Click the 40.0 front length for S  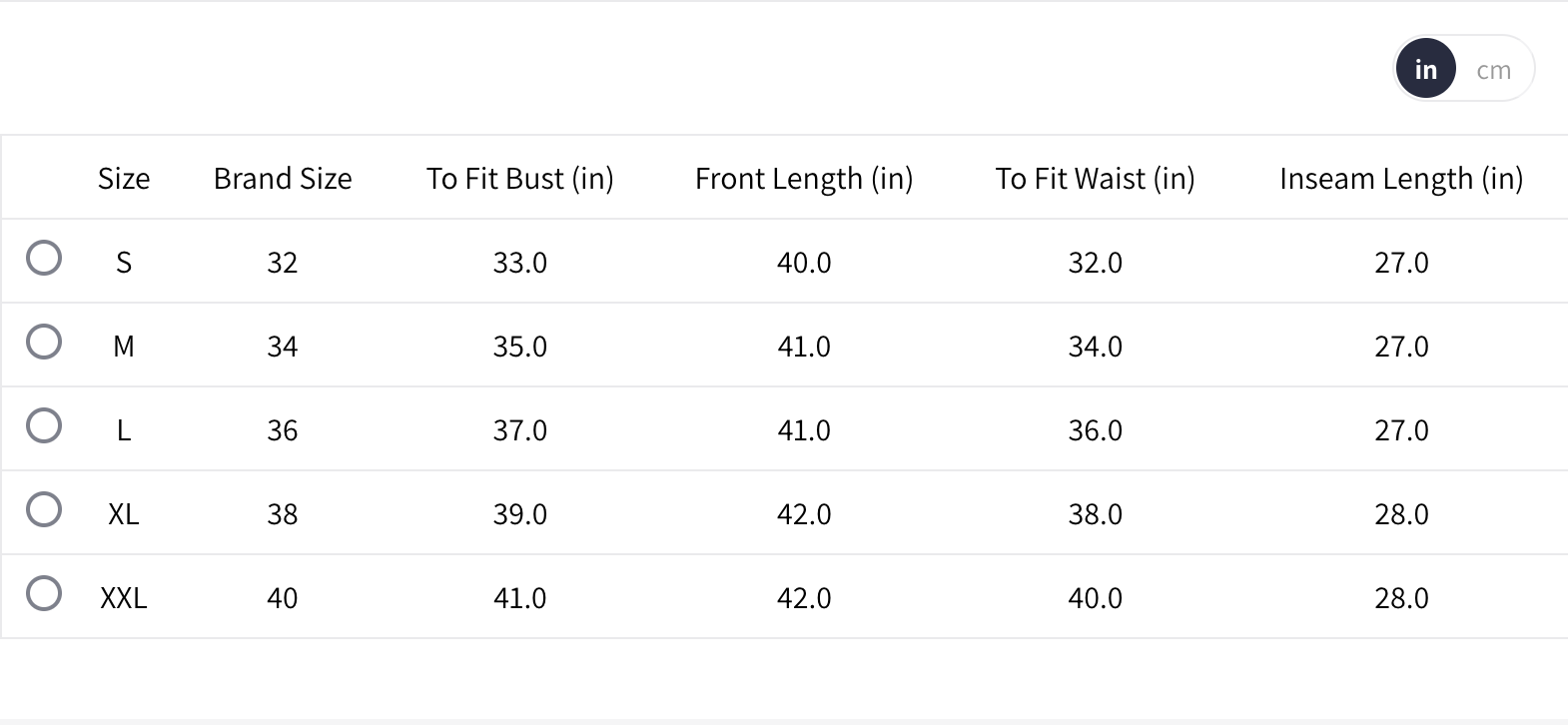(804, 263)
